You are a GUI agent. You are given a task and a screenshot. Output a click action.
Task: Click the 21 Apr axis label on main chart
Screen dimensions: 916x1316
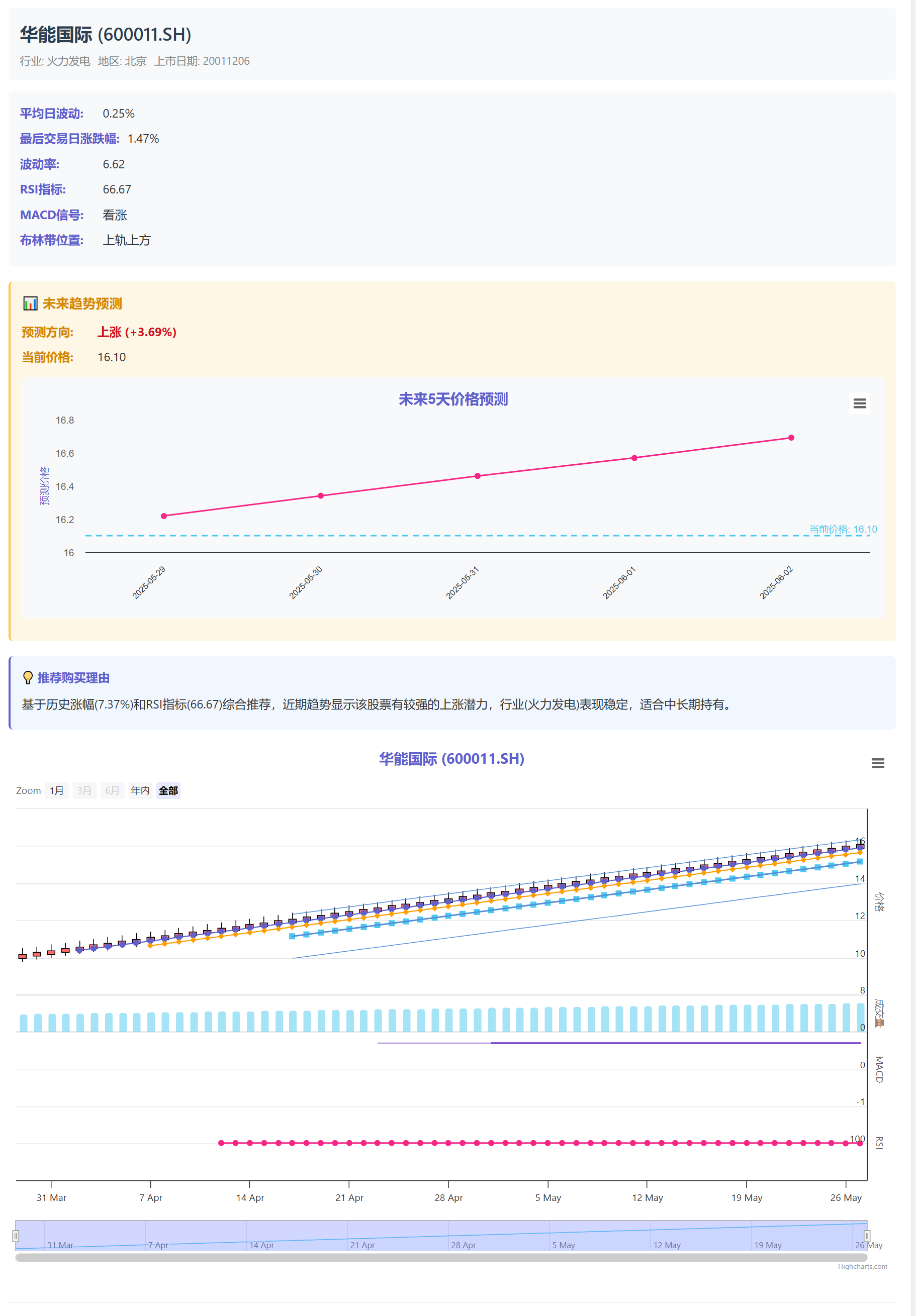(x=349, y=1197)
